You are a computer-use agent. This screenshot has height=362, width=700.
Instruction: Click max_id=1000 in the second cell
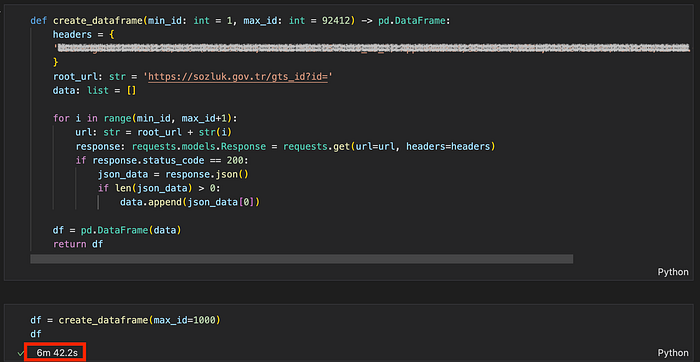click(x=185, y=320)
